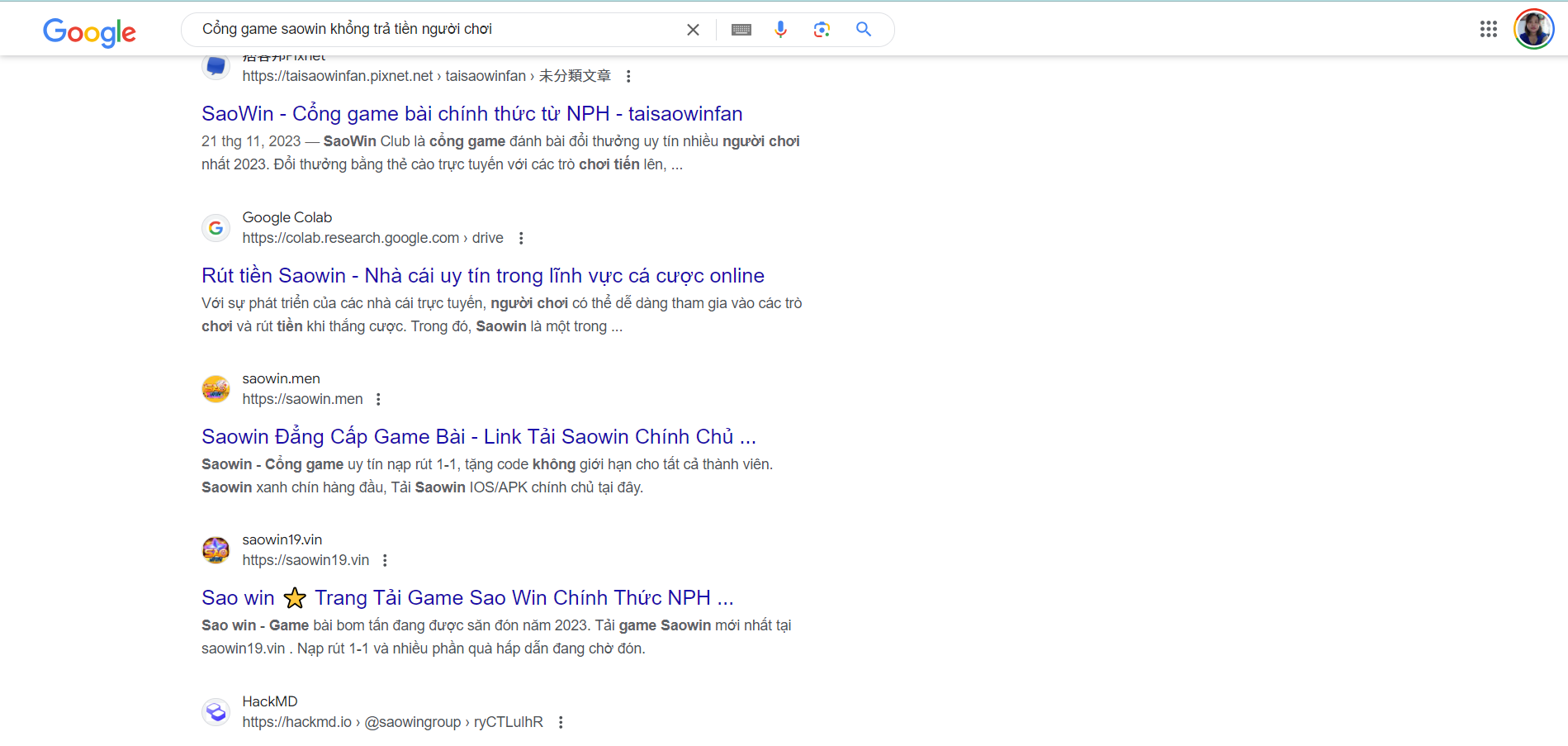Open more options for taisaowinfan.pixnet.net result
Viewport: 1568px width, 746px height.
[628, 76]
